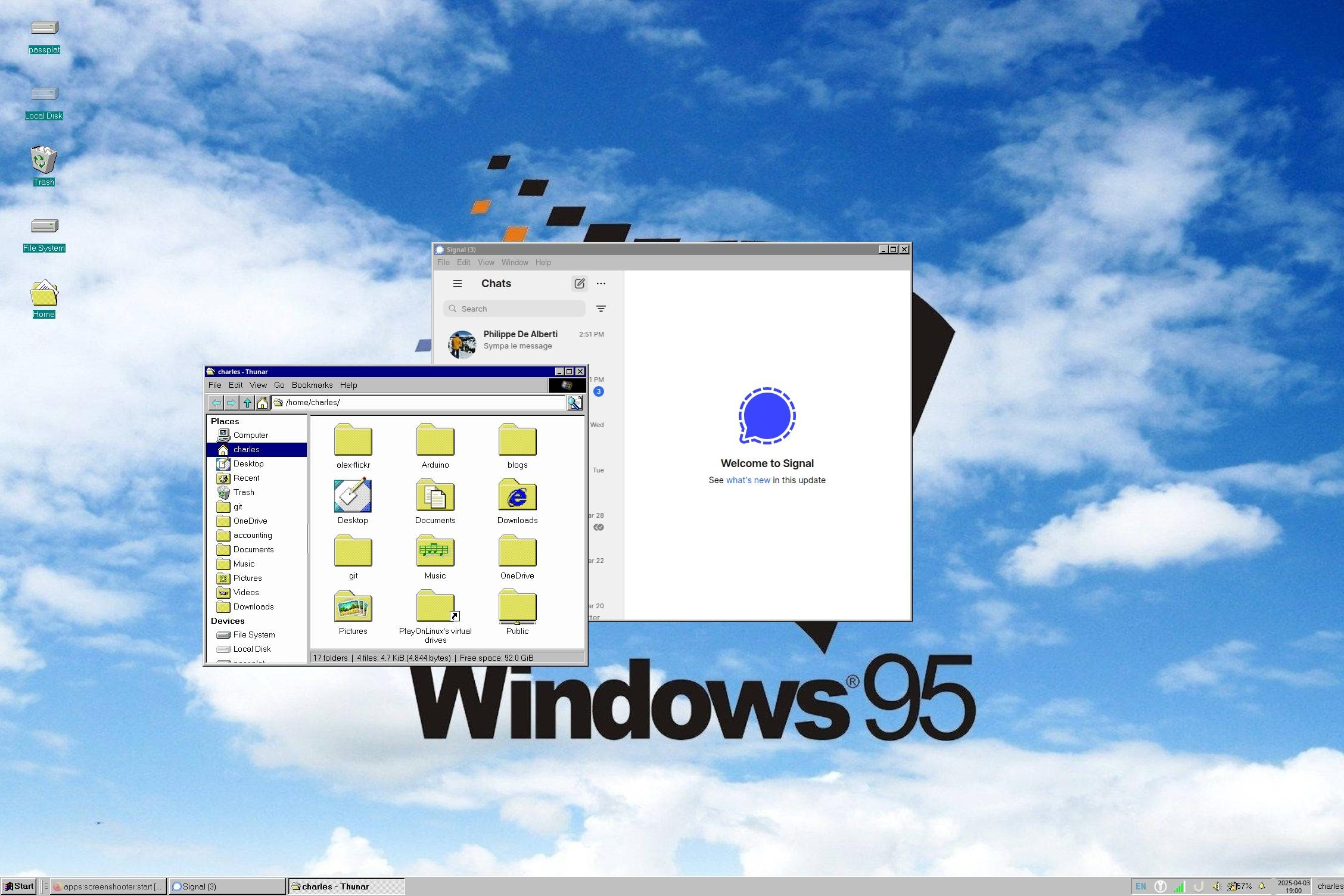This screenshot has width=1344, height=896.
Task: Open Thunar's View menu
Action: [258, 385]
